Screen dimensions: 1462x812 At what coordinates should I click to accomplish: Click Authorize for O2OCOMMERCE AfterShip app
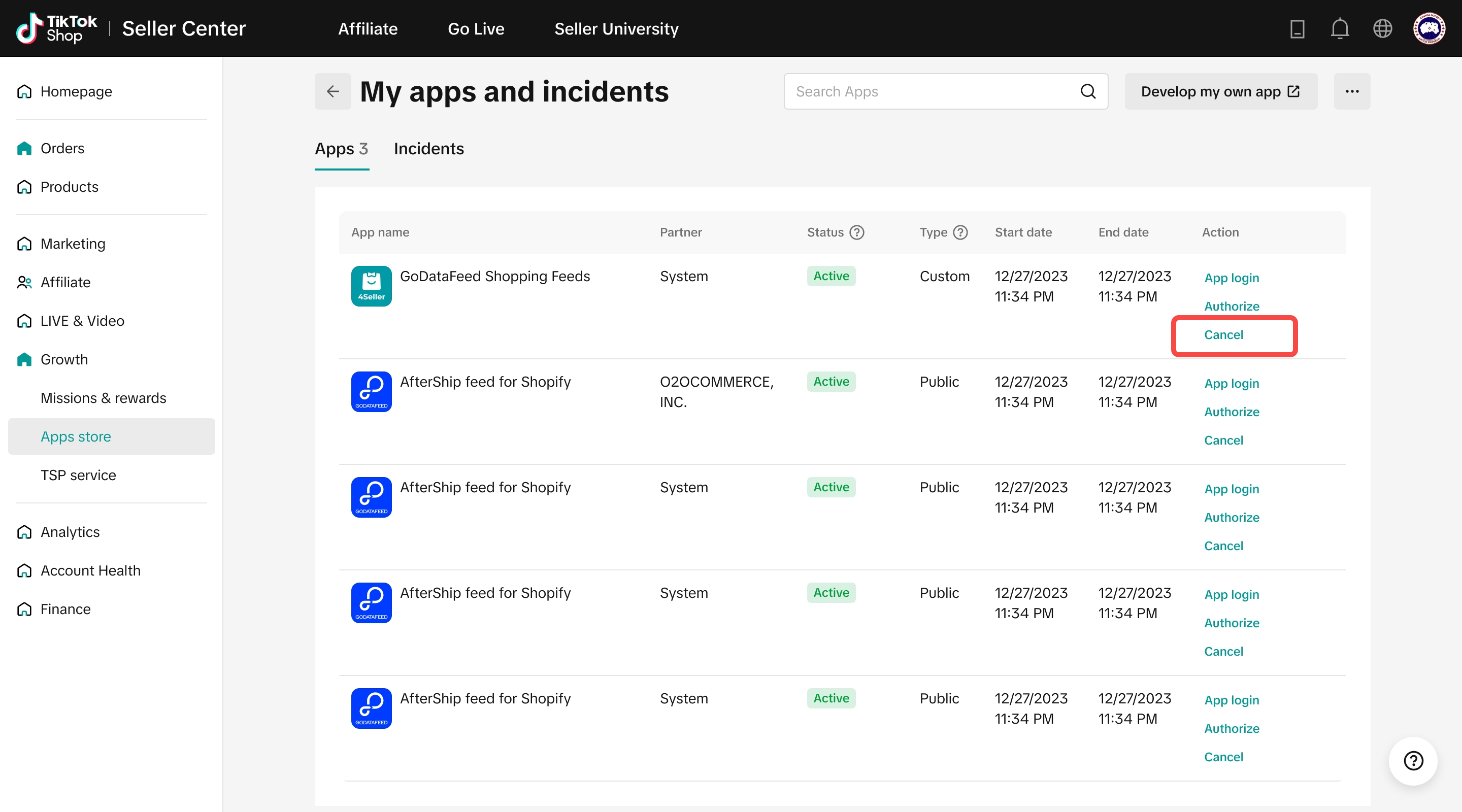pos(1231,412)
